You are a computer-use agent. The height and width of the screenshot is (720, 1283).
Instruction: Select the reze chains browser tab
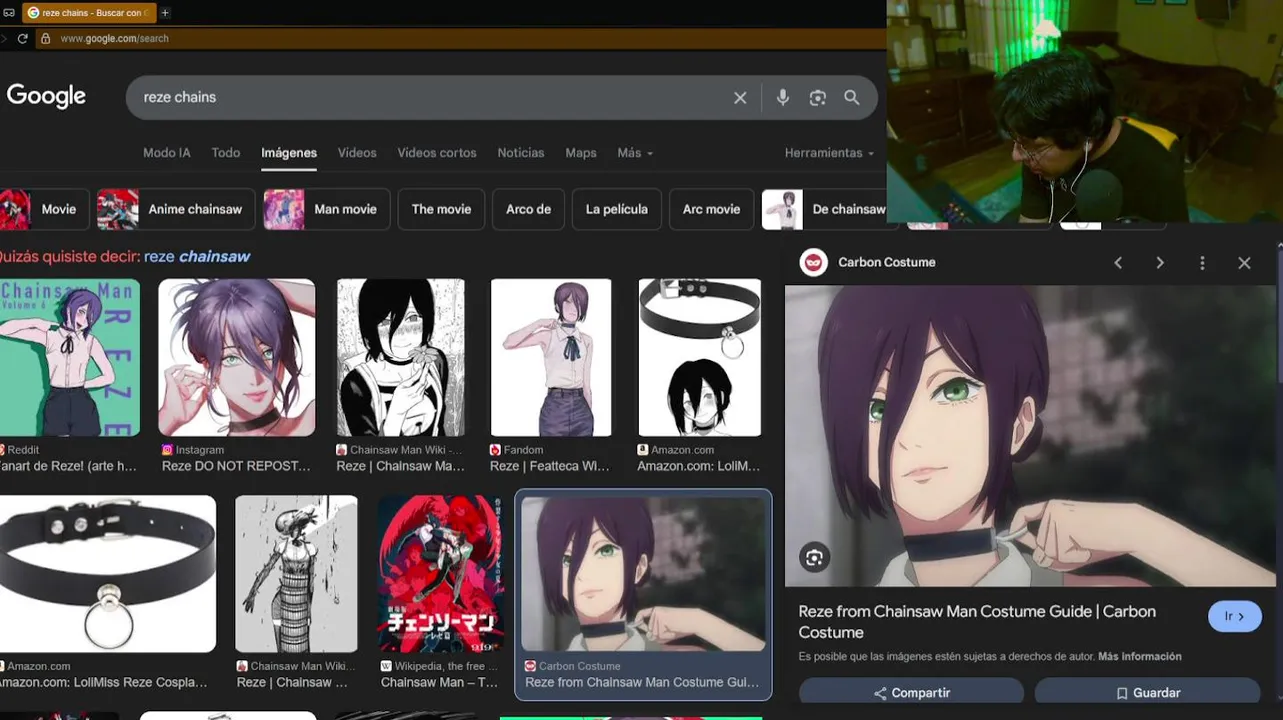[88, 13]
